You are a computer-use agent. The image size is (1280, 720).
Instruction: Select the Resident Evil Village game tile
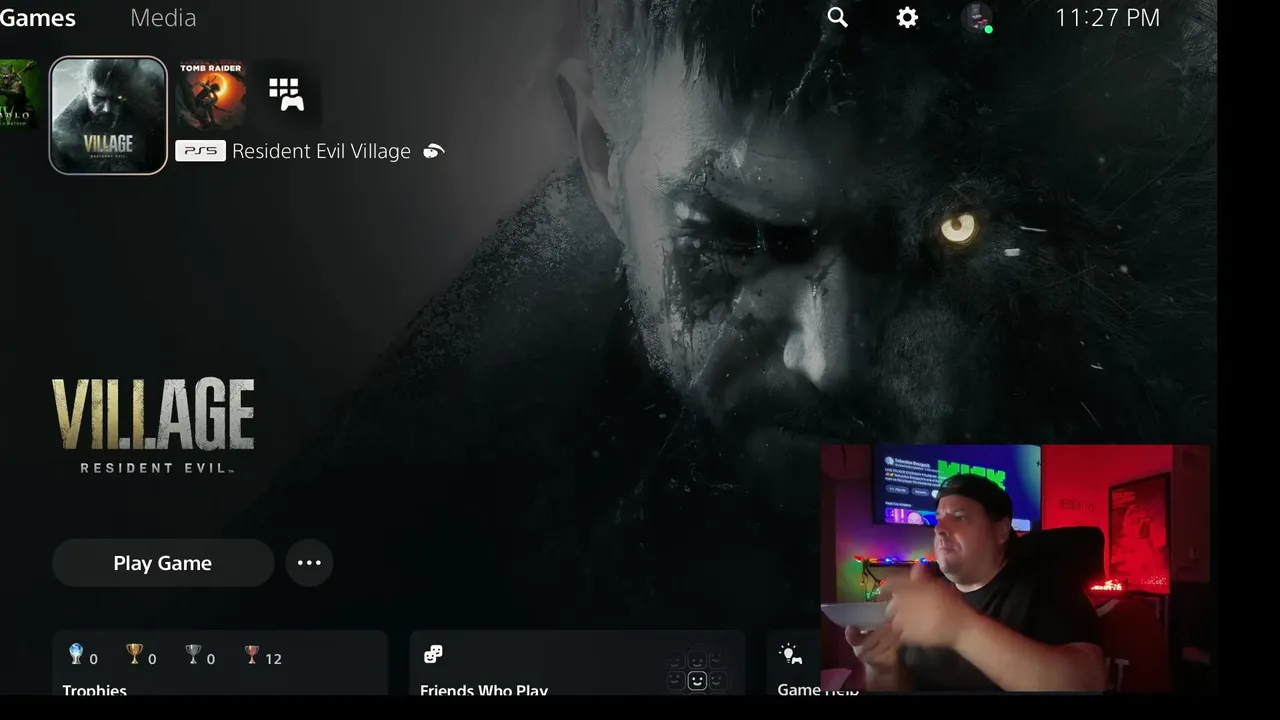tap(108, 115)
